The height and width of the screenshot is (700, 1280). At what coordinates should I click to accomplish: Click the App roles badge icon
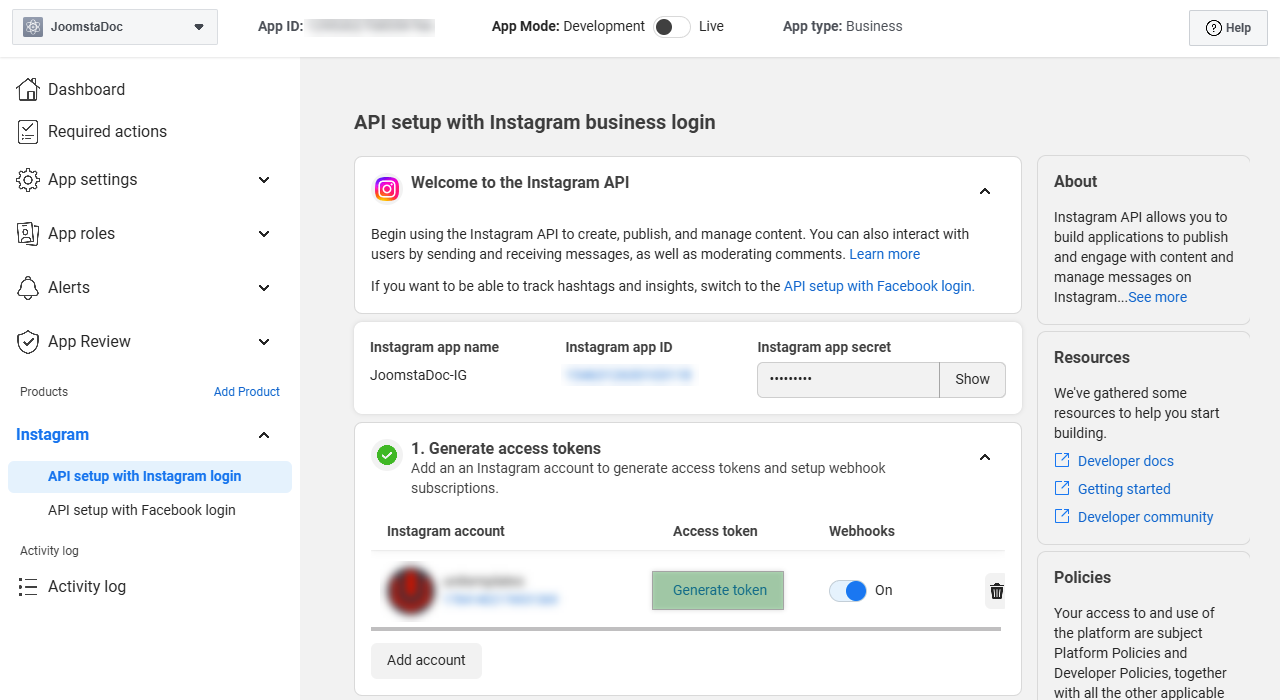coord(28,234)
